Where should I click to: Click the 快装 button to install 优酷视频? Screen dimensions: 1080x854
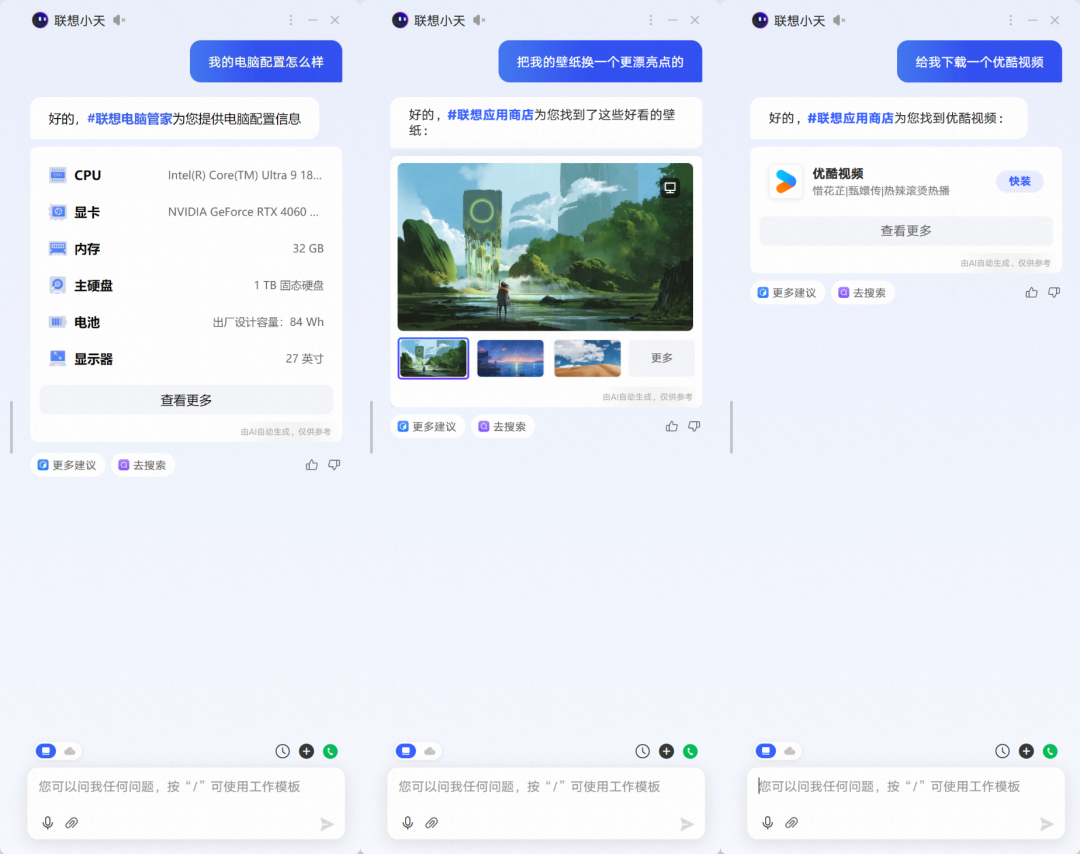pyautogui.click(x=1019, y=181)
